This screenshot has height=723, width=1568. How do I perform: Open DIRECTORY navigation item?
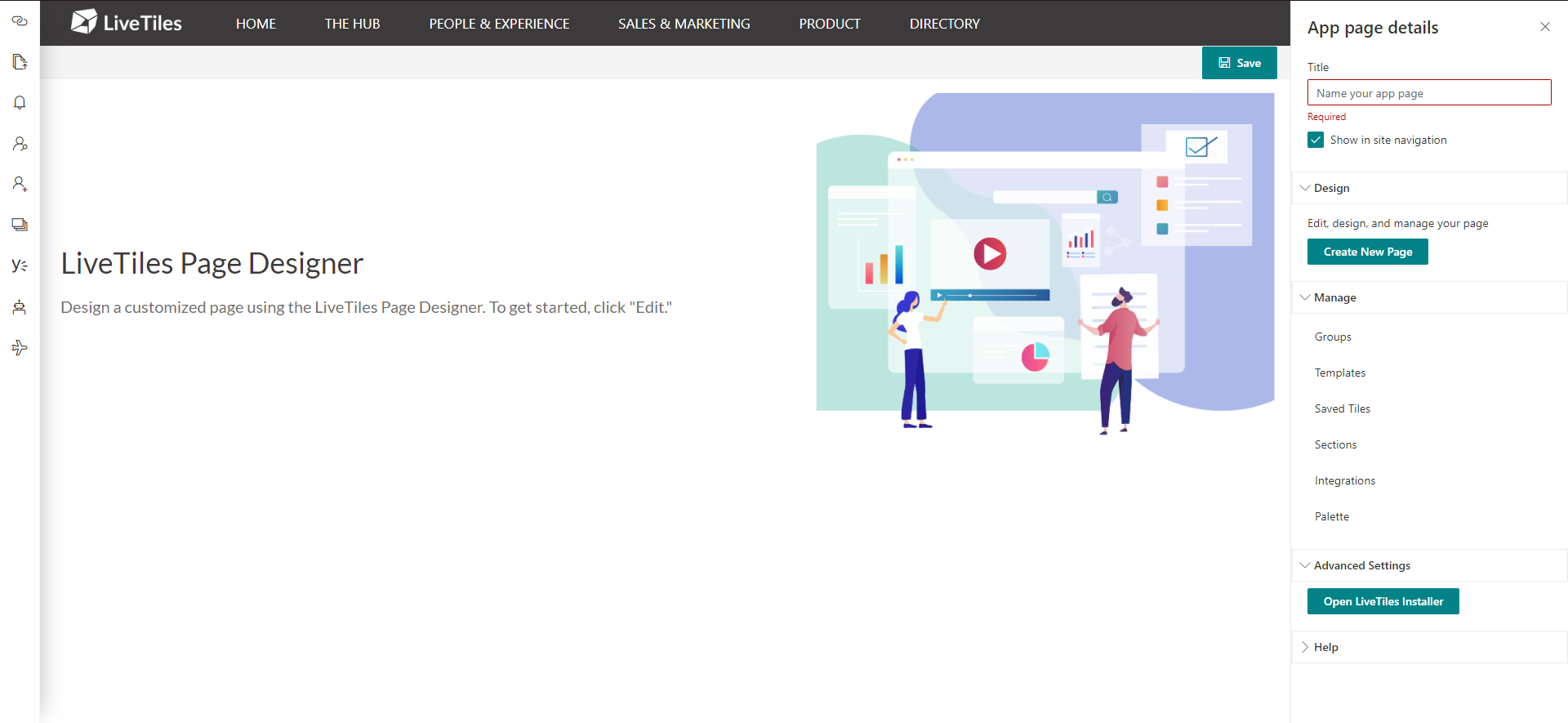pos(945,24)
